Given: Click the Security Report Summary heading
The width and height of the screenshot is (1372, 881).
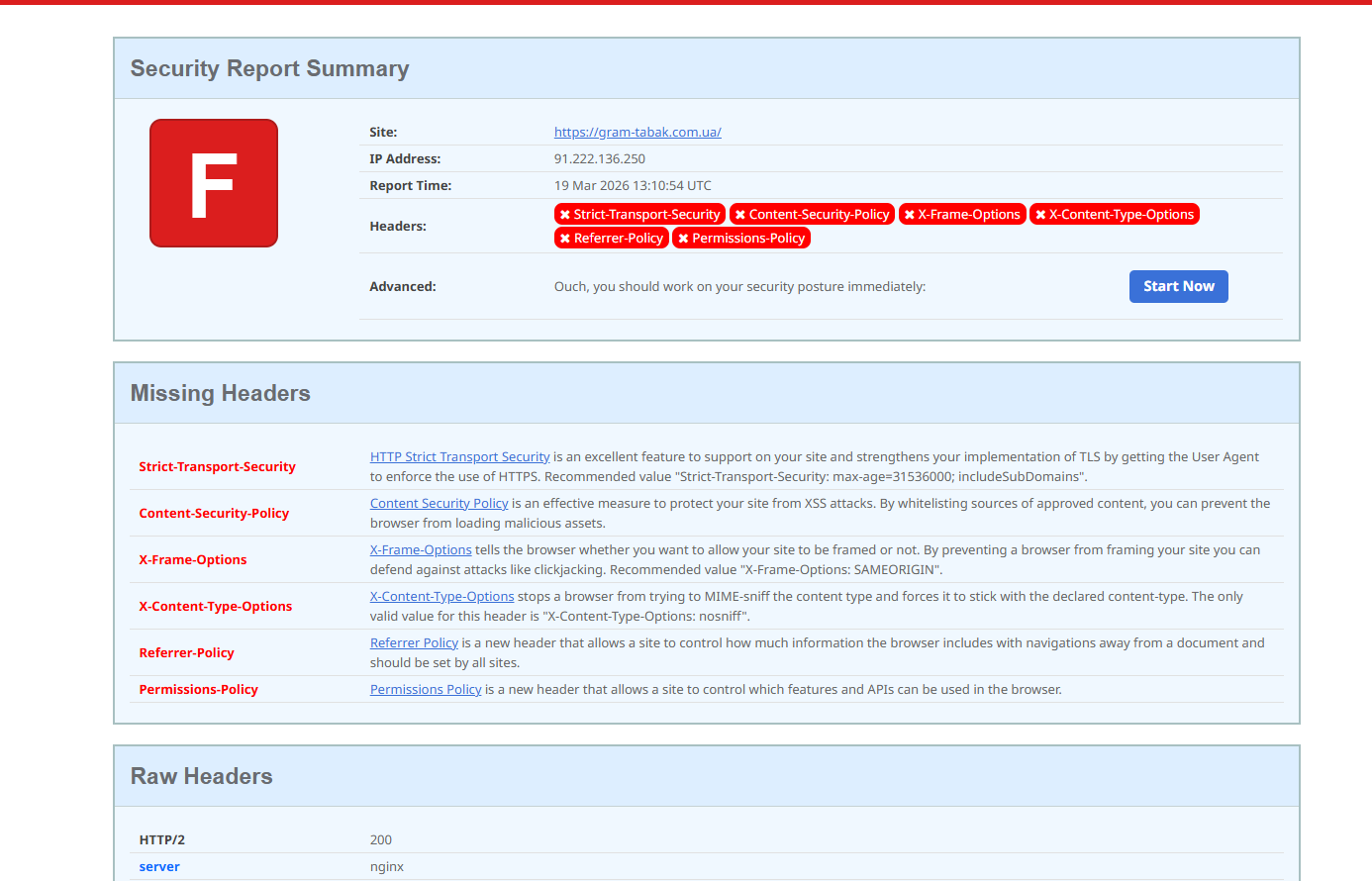Looking at the screenshot, I should [270, 68].
